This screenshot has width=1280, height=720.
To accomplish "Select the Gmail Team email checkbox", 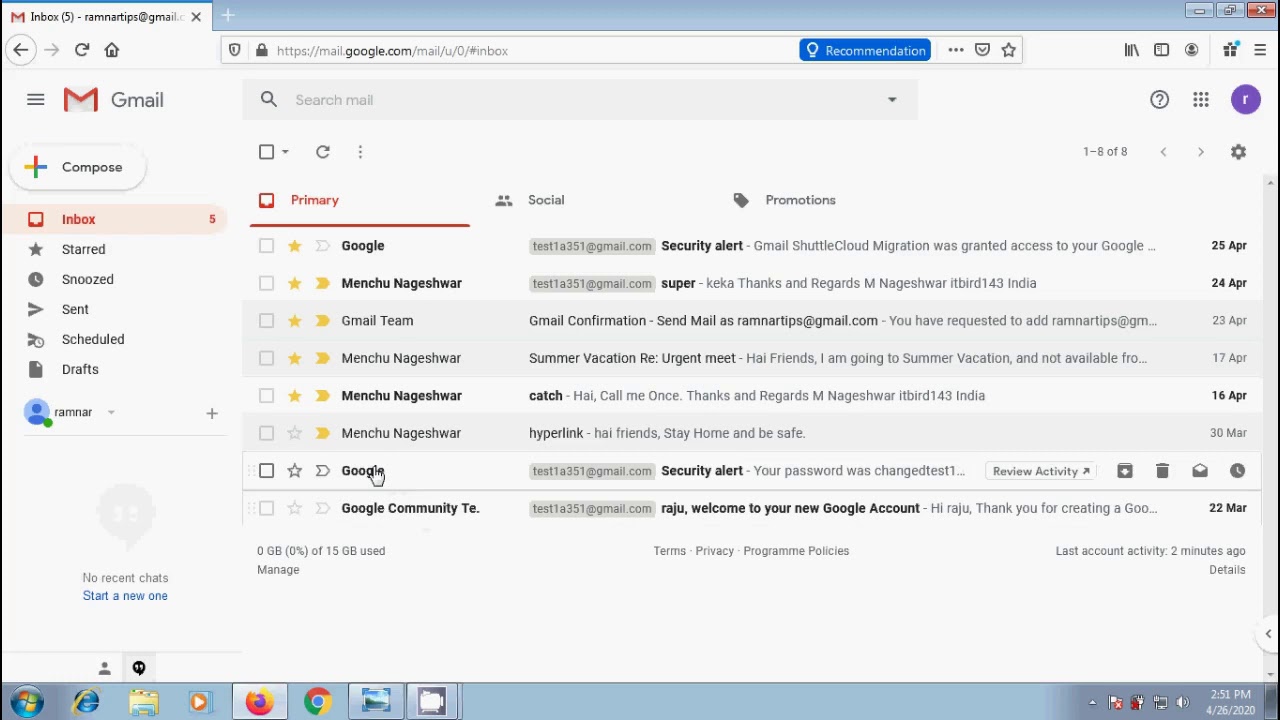I will [266, 321].
